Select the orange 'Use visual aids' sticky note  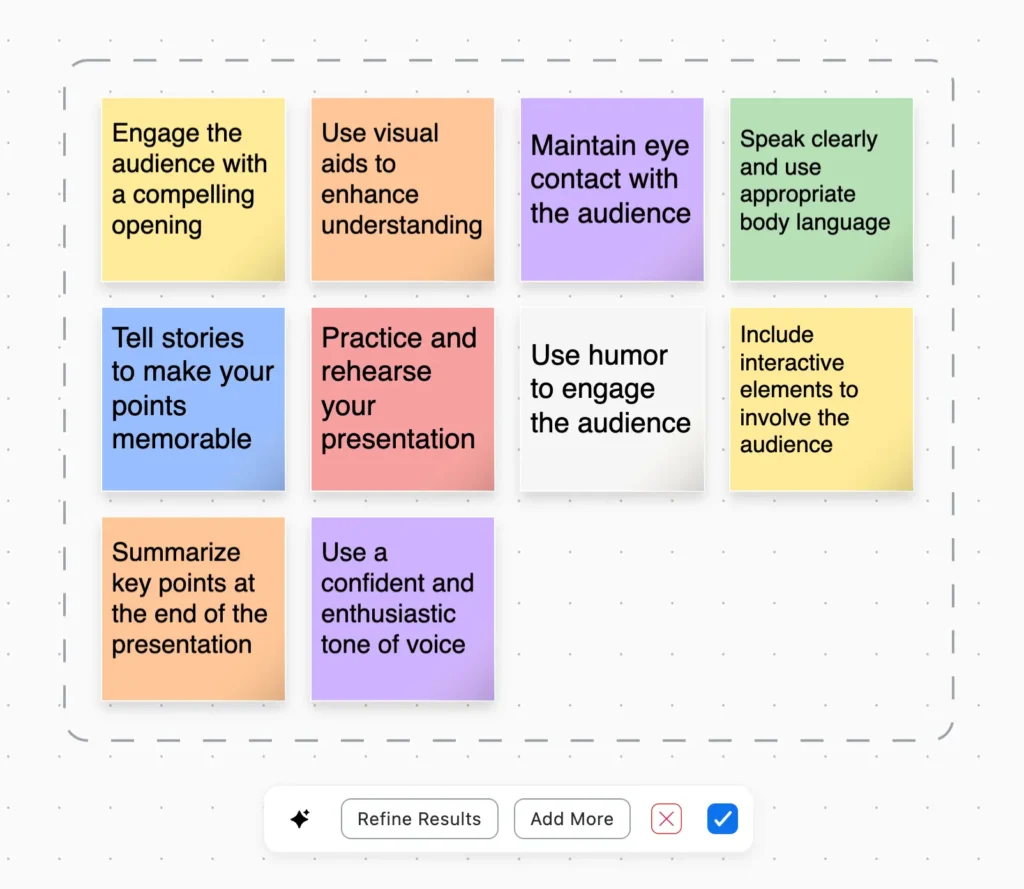click(x=402, y=189)
